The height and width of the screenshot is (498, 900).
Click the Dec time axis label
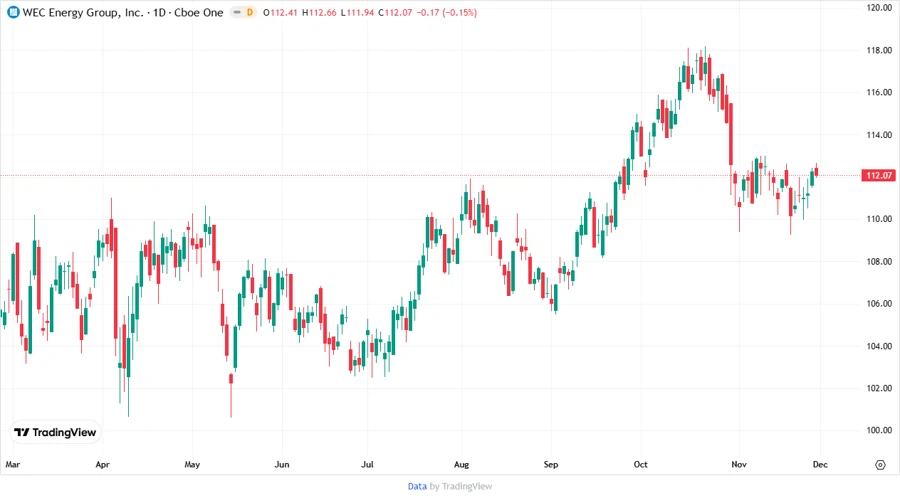click(820, 465)
